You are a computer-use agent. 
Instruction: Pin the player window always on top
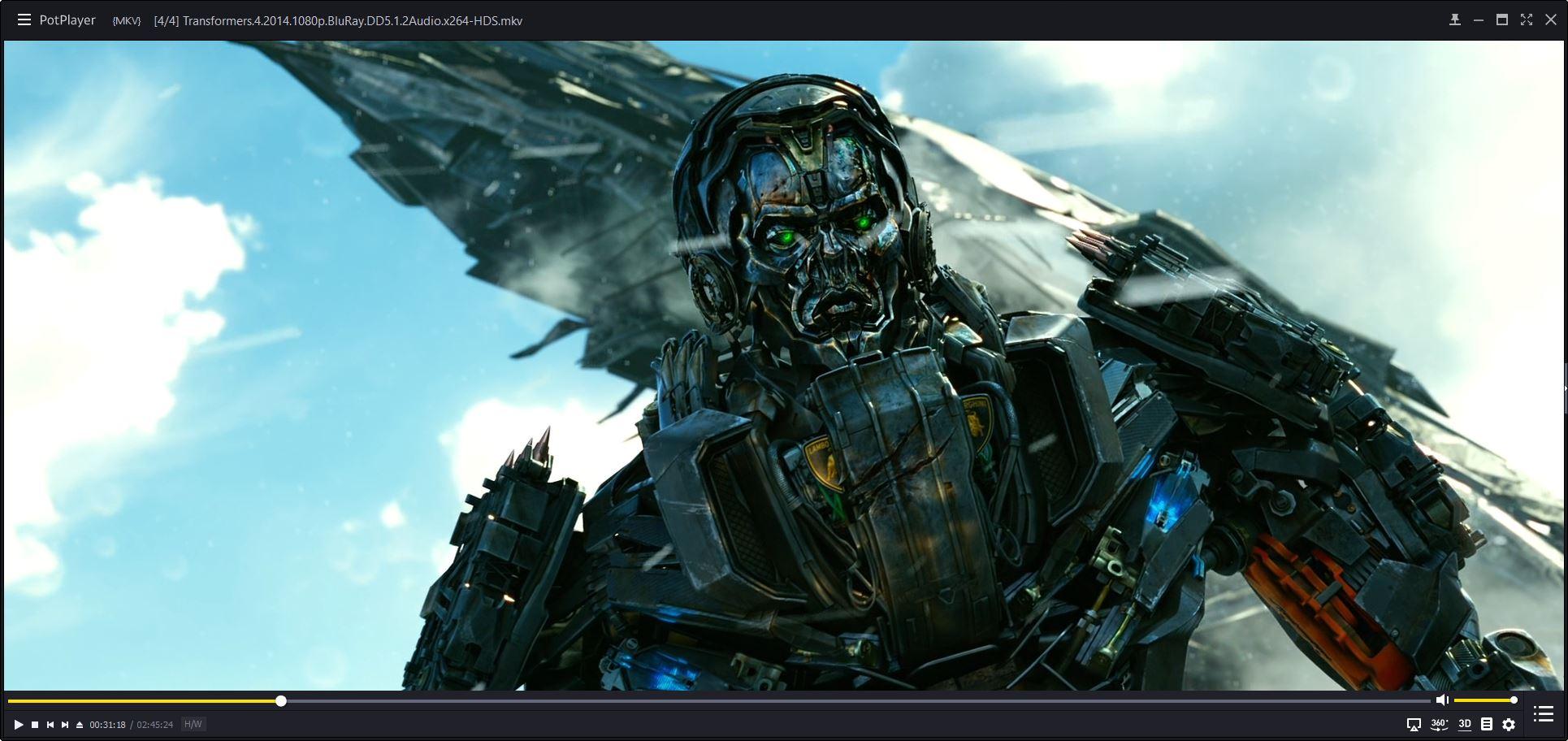click(x=1454, y=20)
